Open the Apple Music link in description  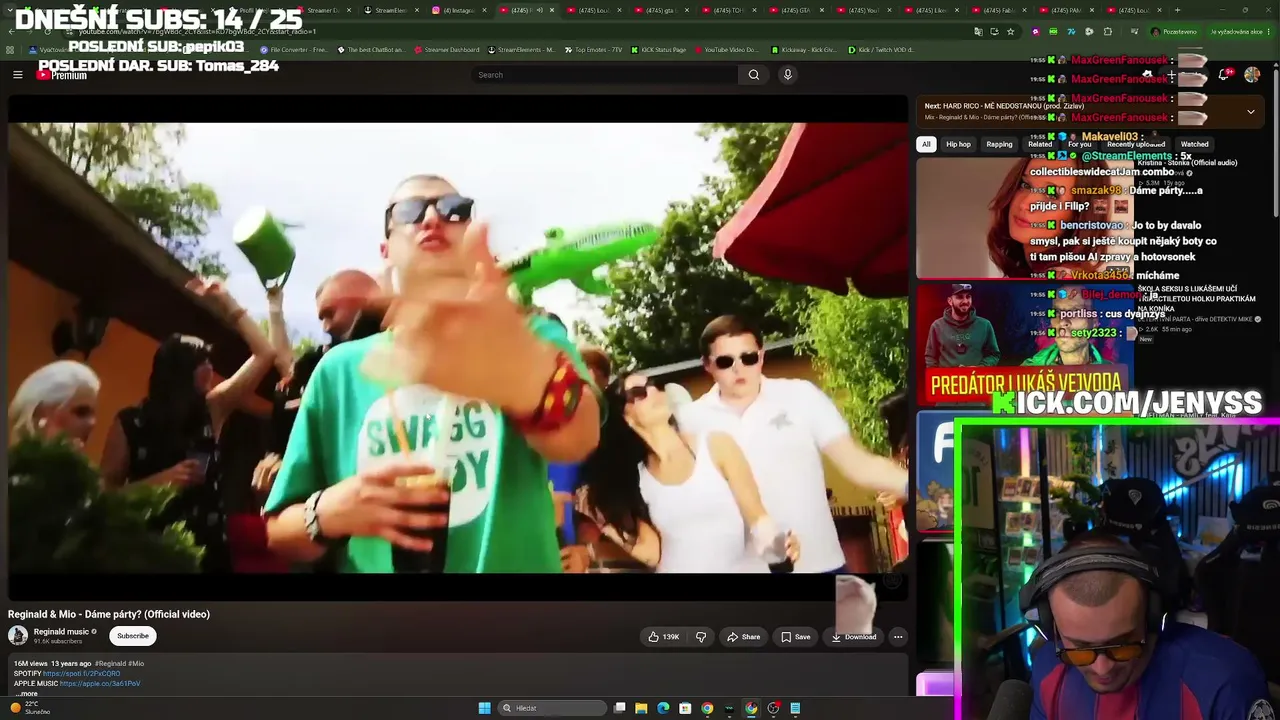pyautogui.click(x=100, y=684)
